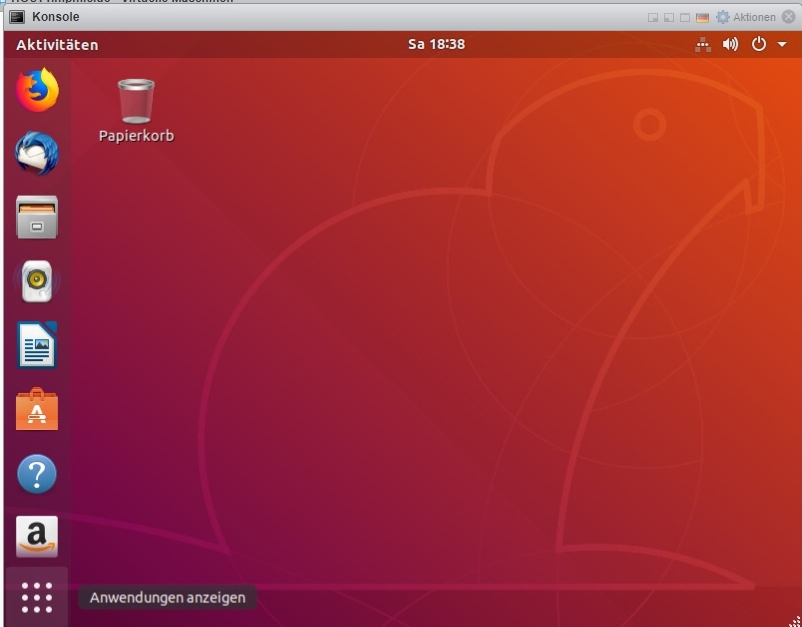Screen dimensions: 802x627
Task: Open the Help question mark icon
Action: (x=37, y=474)
